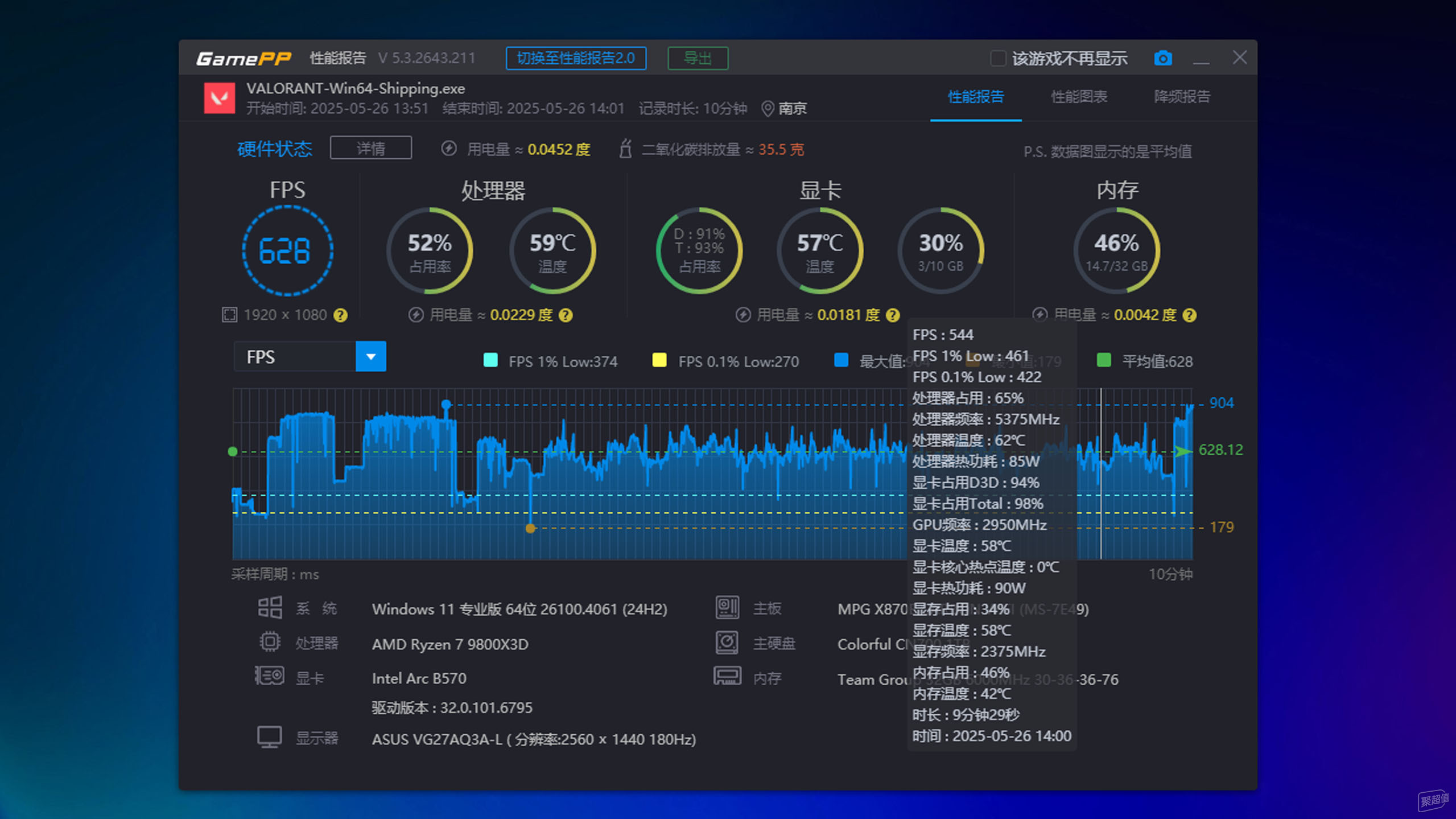Image resolution: width=1456 pixels, height=819 pixels.
Task: Click the total power value 0.0452 度
Action: (559, 149)
